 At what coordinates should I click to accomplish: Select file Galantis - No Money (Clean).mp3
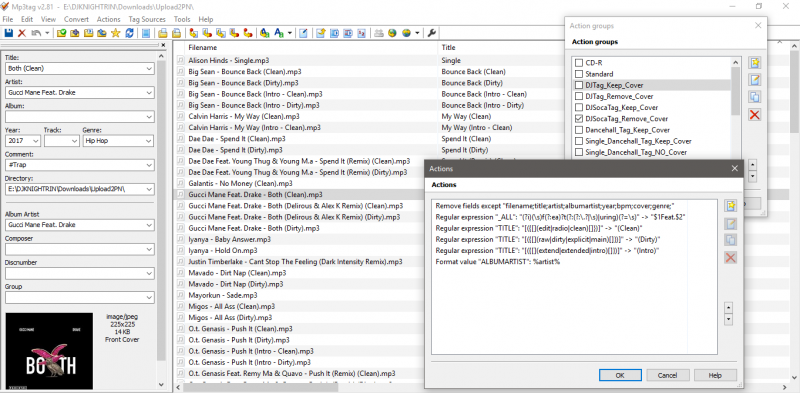240,183
